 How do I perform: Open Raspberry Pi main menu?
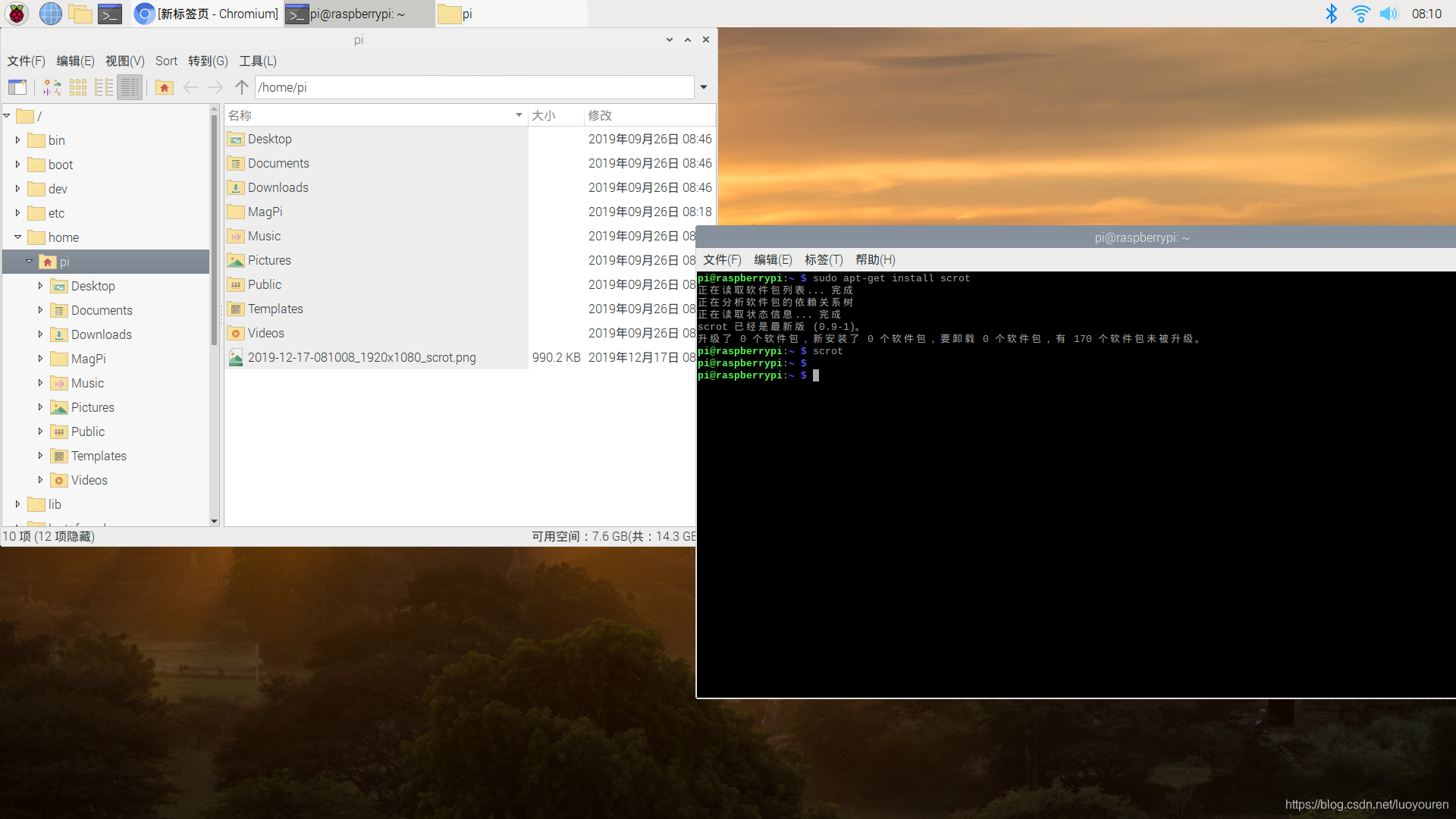pos(17,14)
